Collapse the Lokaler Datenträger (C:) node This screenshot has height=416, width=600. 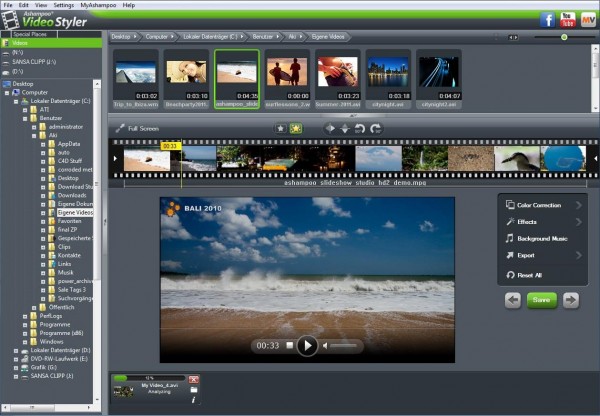click(16, 101)
